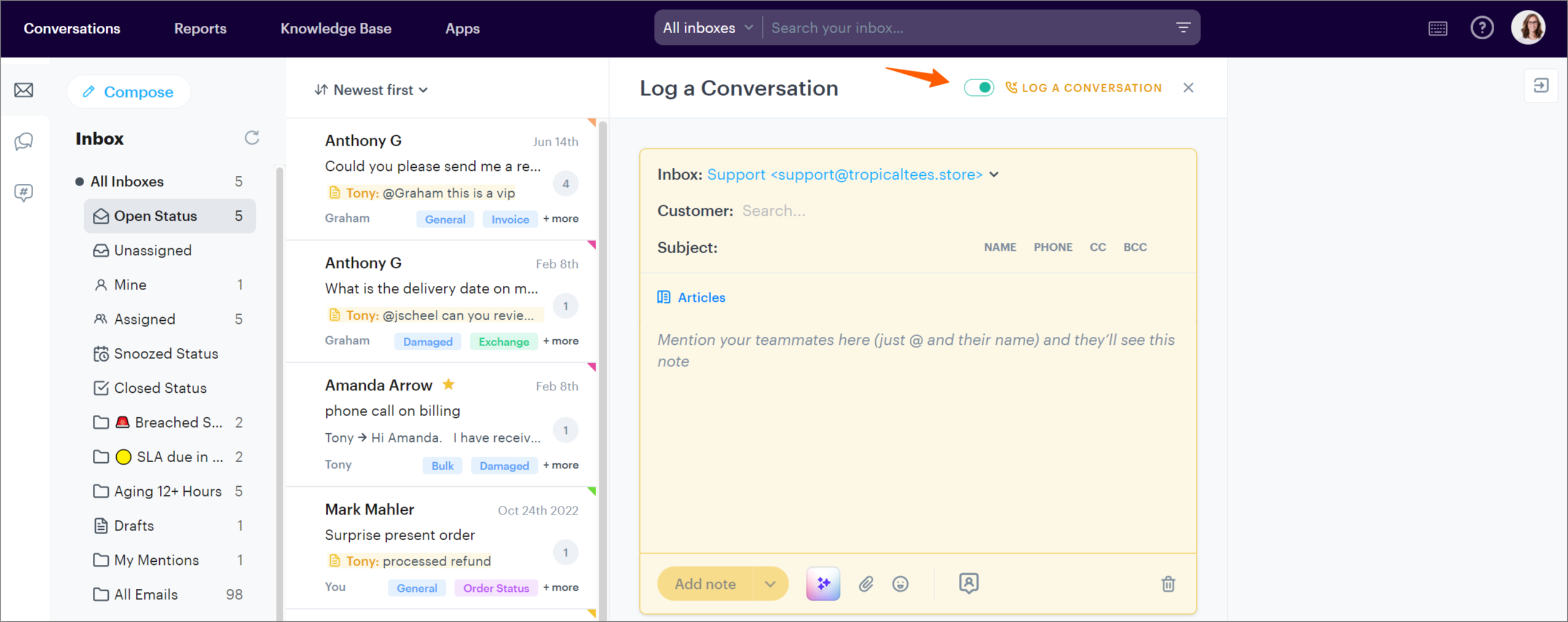1568x622 pixels.
Task: Open the Articles link
Action: [x=701, y=297]
